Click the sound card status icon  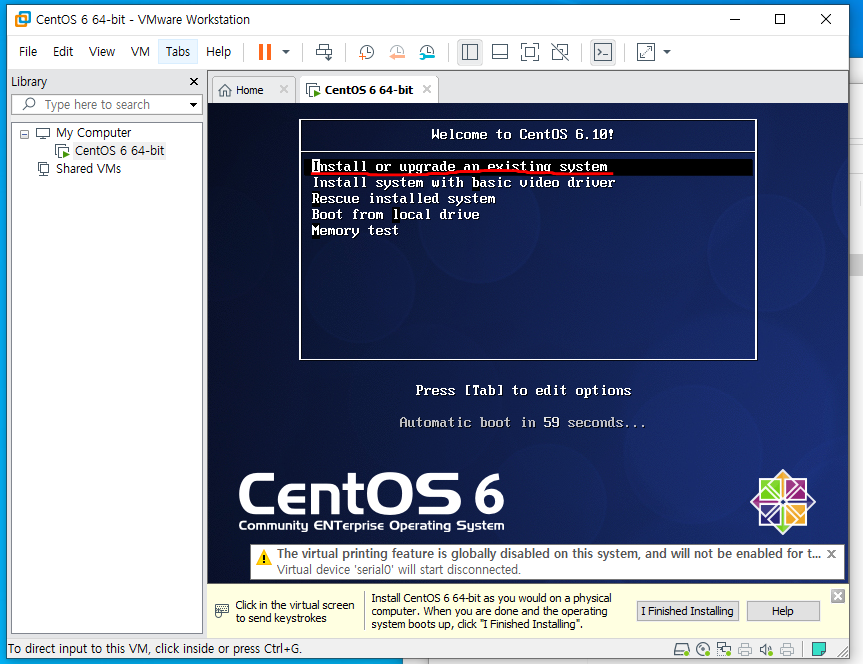[x=766, y=650]
